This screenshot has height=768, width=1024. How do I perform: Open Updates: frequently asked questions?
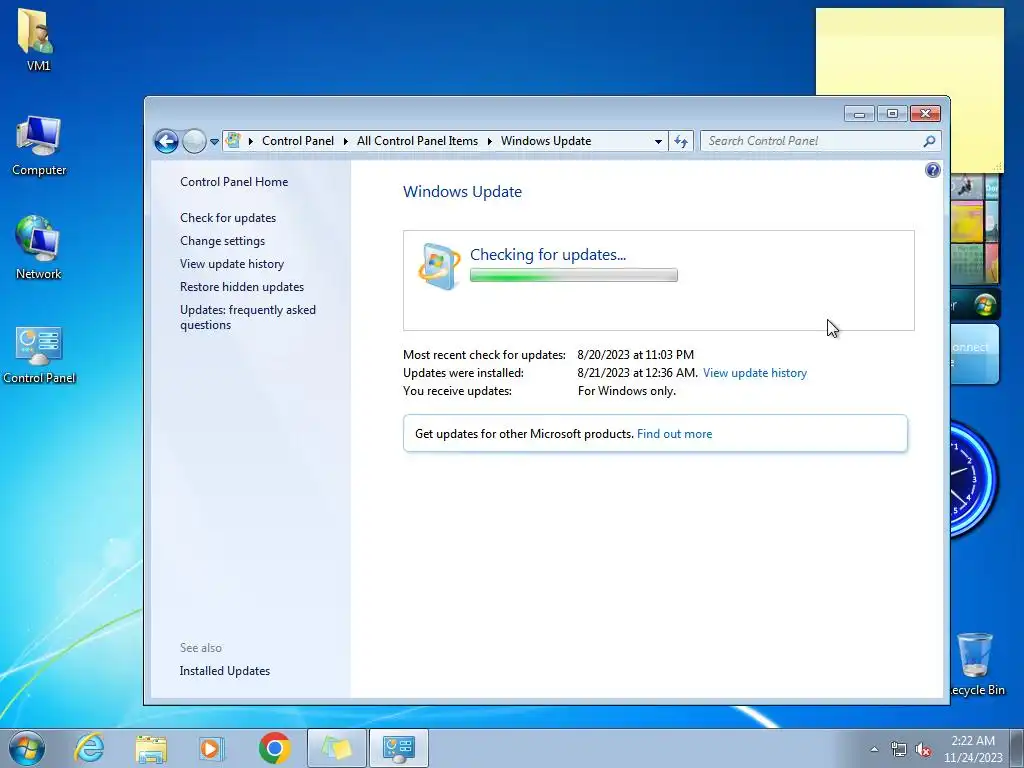pyautogui.click(x=248, y=317)
